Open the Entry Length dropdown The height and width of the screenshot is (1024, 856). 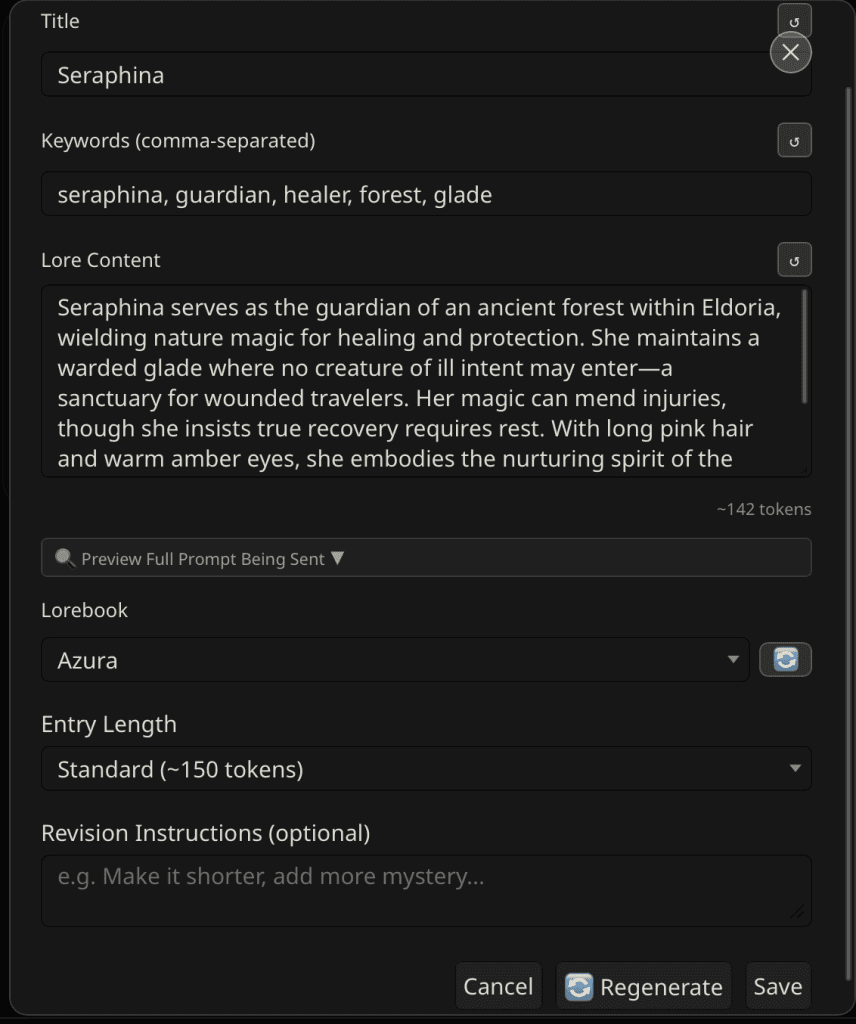click(x=425, y=769)
